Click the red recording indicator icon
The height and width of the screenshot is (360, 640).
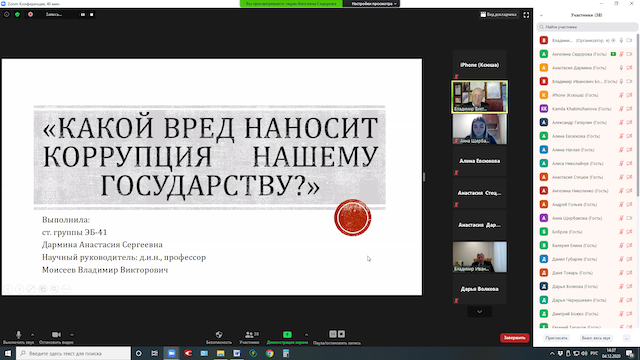click(x=30, y=14)
